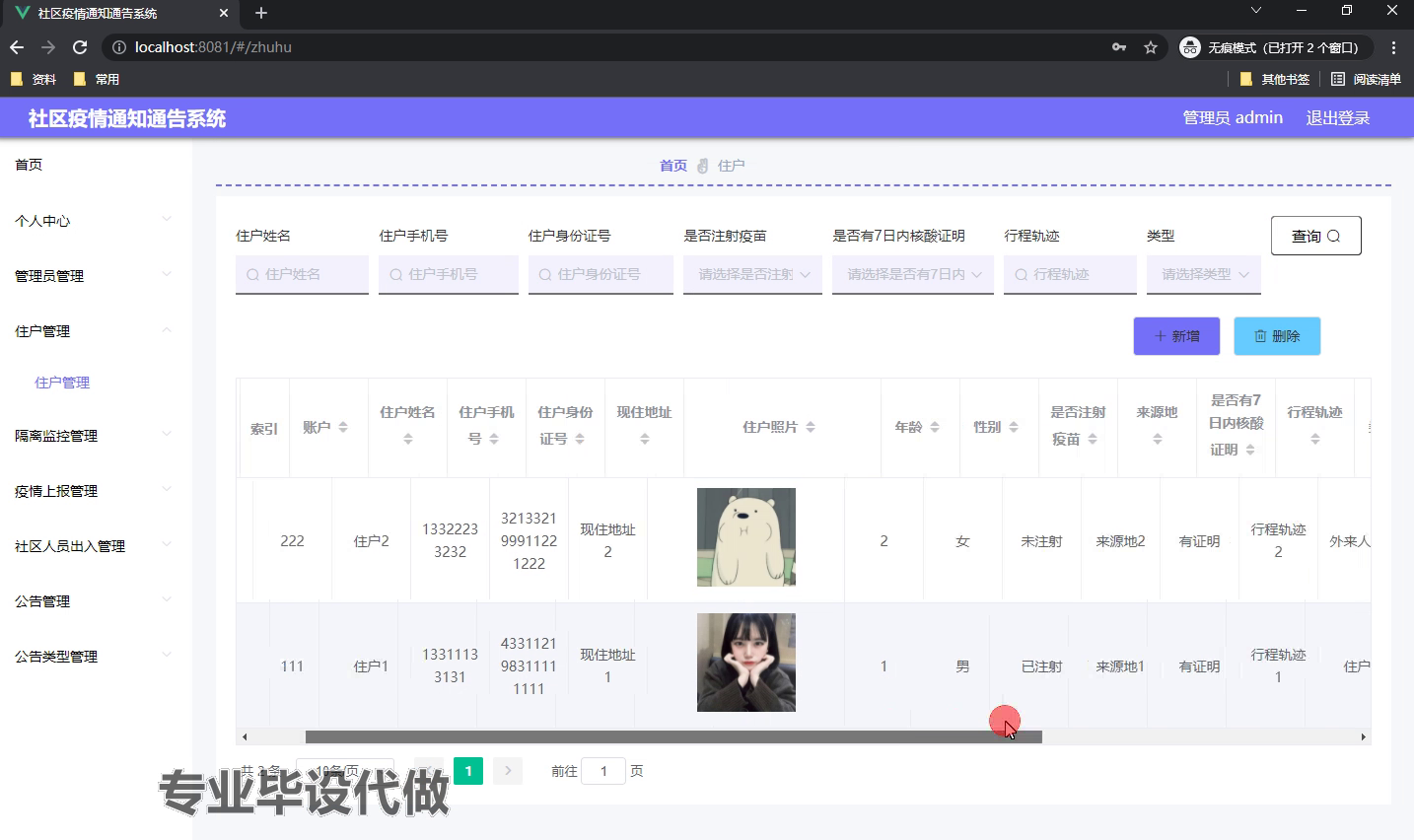Click the 查询 search button
The height and width of the screenshot is (840, 1414).
1316,236
